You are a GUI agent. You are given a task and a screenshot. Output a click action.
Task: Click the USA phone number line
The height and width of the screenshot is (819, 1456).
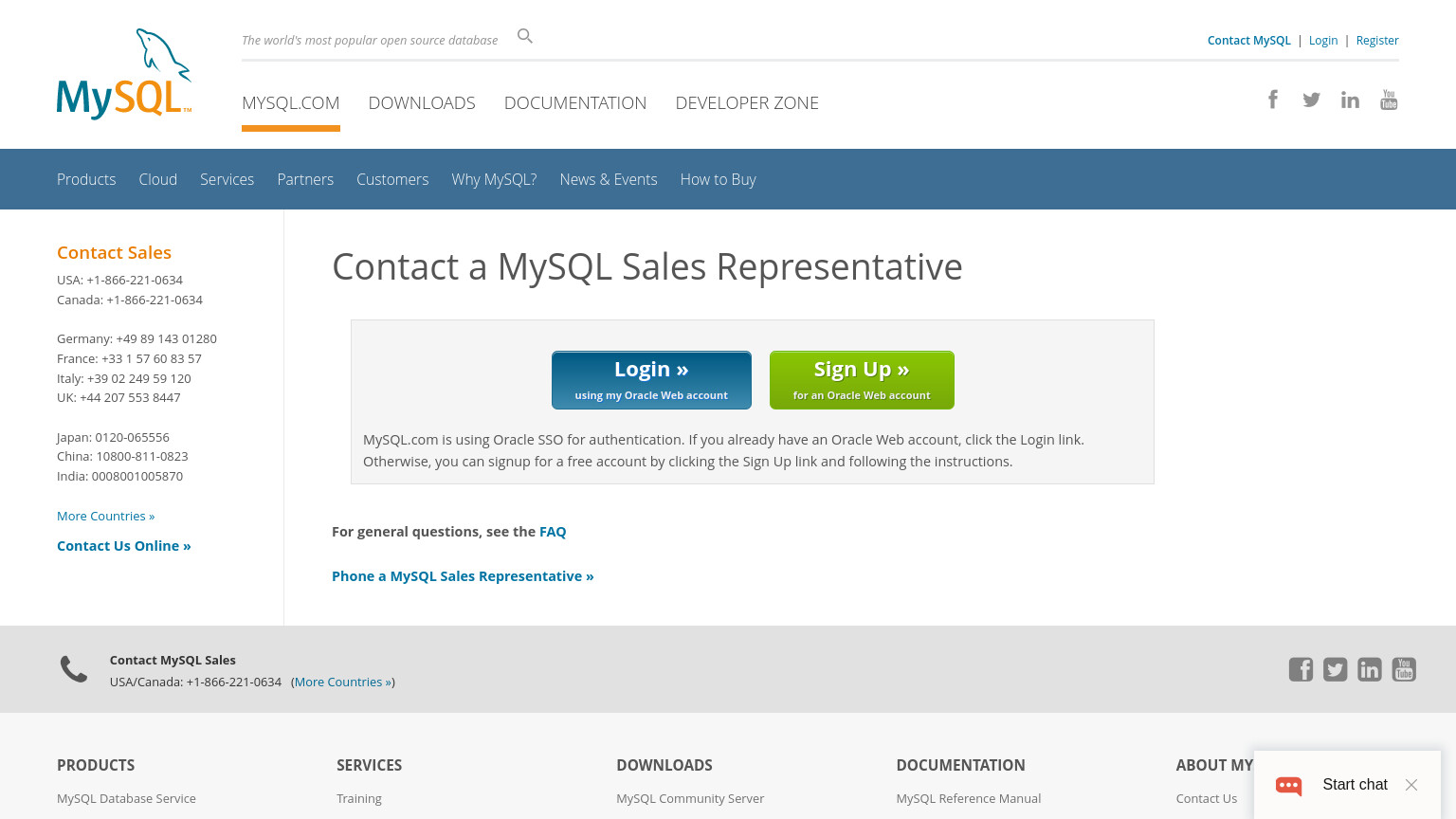[119, 280]
